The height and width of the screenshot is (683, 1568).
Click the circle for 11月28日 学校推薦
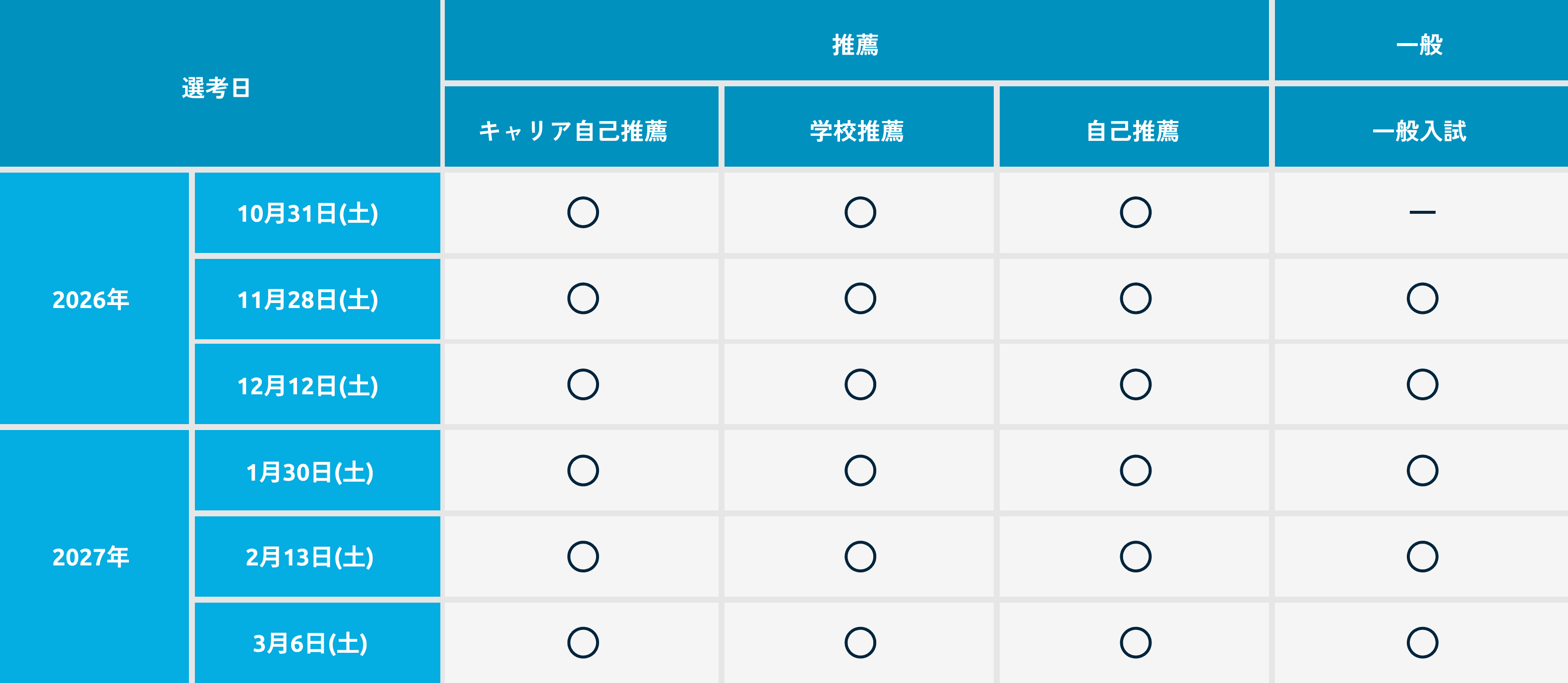(859, 298)
